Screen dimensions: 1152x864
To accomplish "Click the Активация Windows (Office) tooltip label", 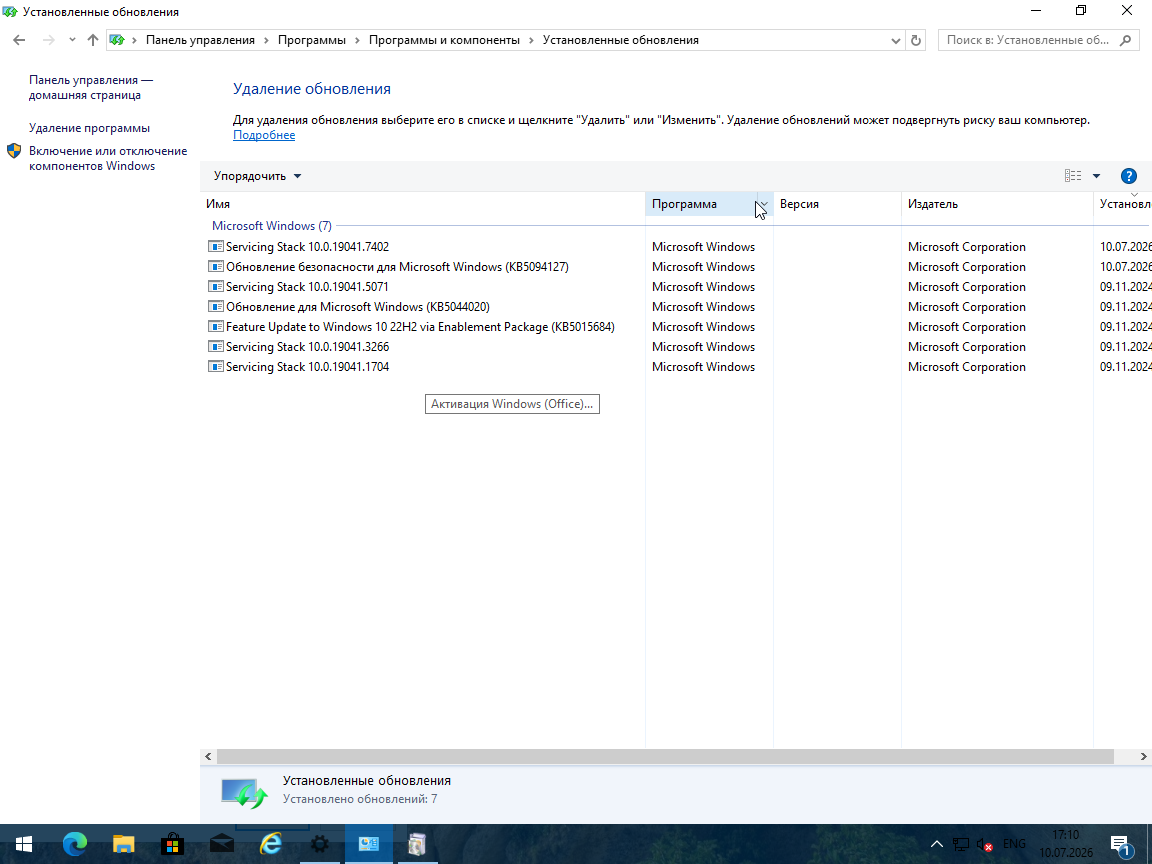I will (512, 404).
